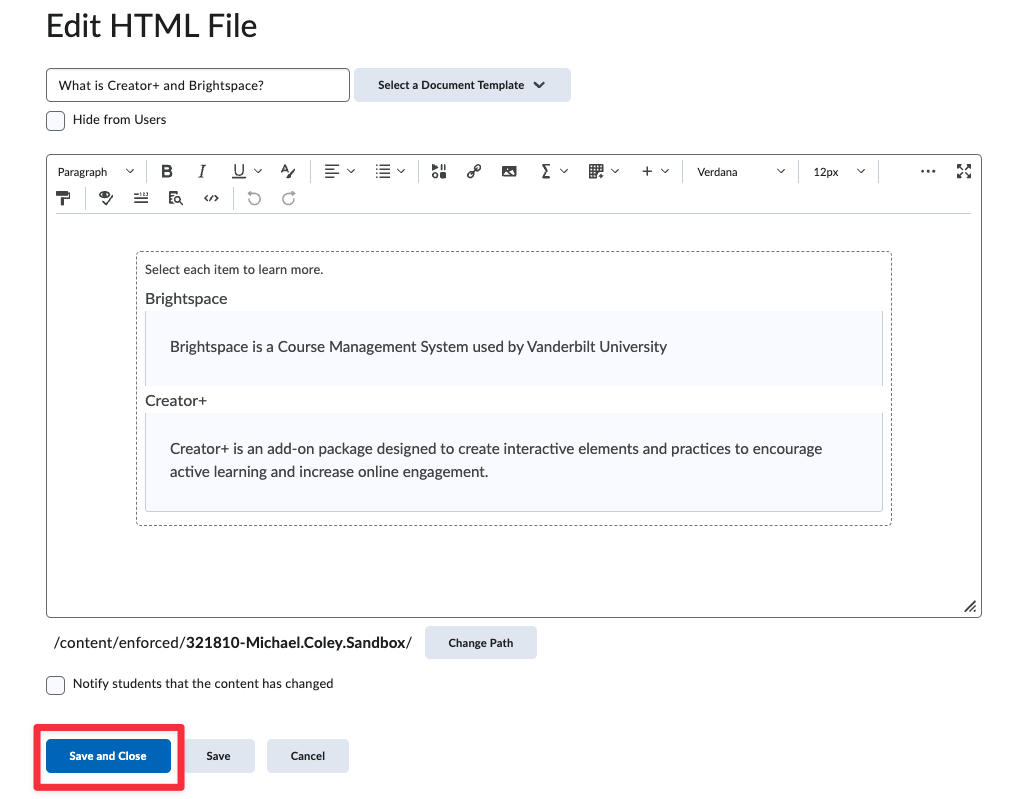Check the Hide from Users checkbox
1015x799 pixels.
click(x=56, y=120)
